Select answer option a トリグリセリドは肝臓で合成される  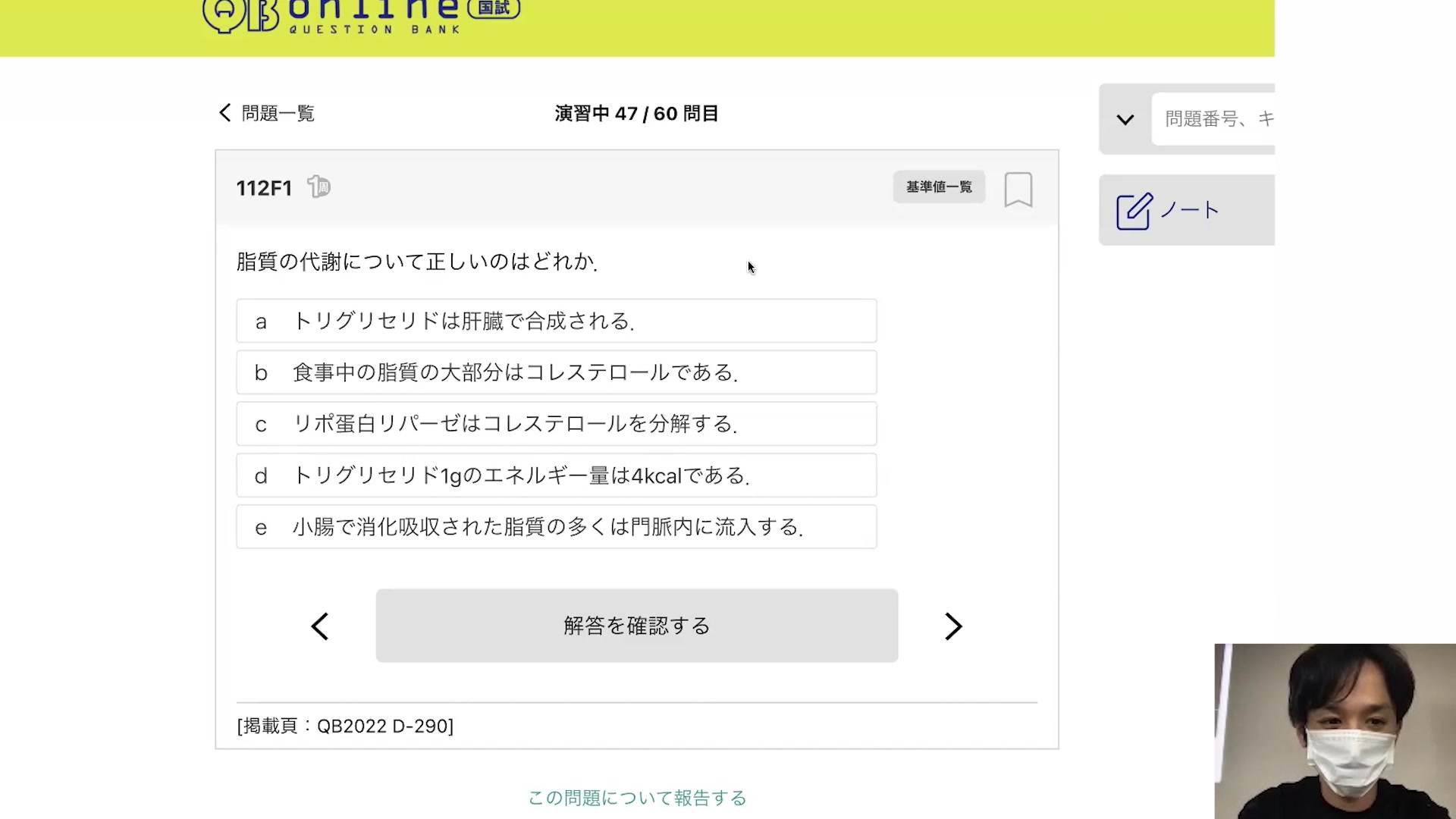tap(556, 321)
